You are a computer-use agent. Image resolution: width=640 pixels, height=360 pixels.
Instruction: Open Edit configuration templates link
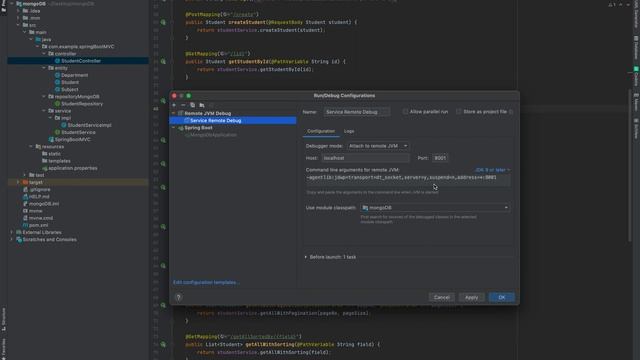[x=206, y=282]
